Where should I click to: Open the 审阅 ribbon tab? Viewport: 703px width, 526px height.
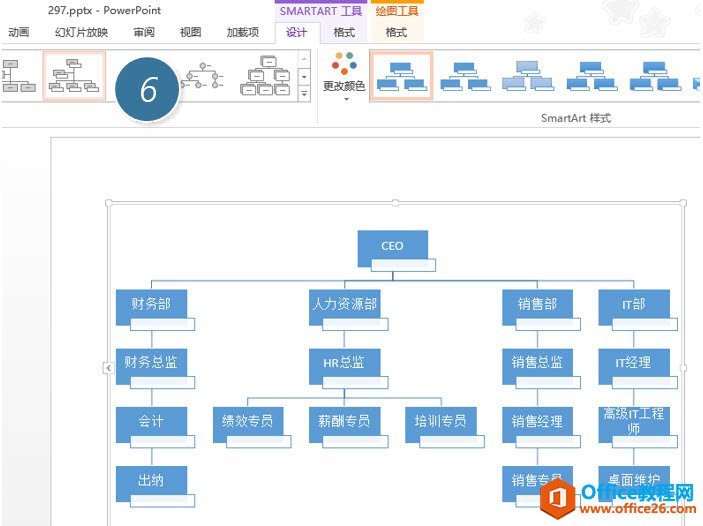[144, 32]
